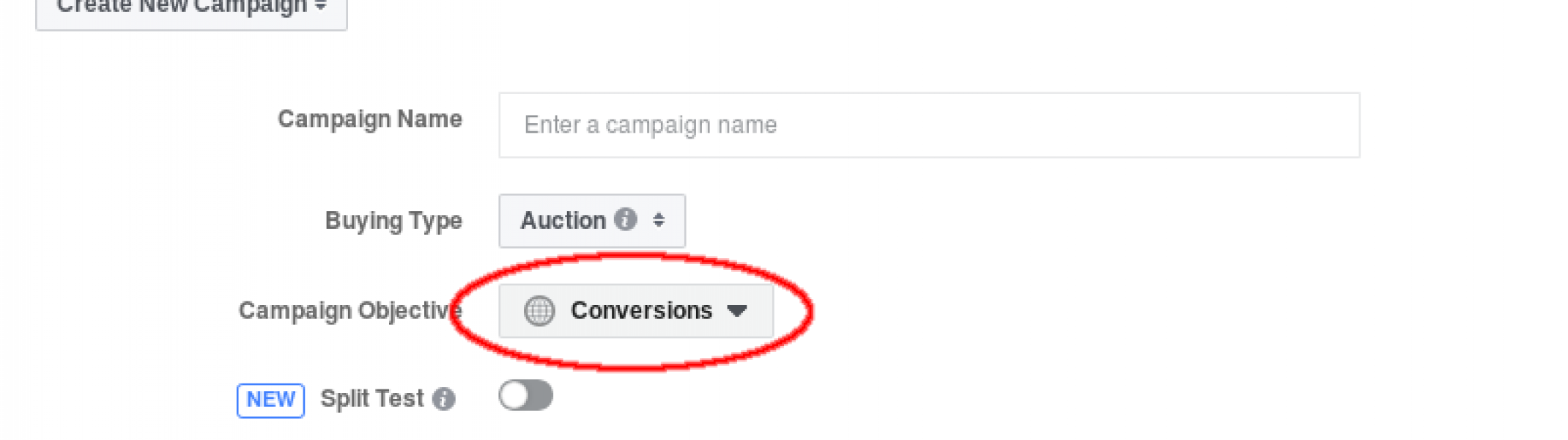Open the Auction buying type dropdown
Viewport: 1568px width, 440px height.
click(x=592, y=221)
